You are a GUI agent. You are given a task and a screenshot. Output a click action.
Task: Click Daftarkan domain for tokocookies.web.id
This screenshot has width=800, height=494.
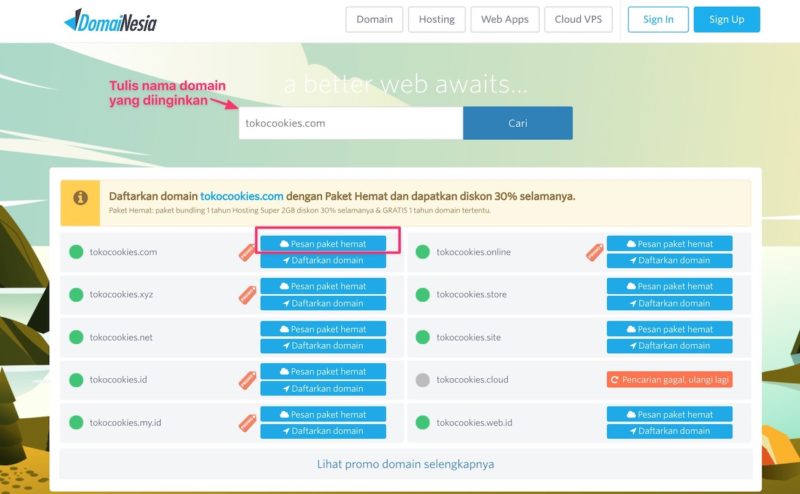click(x=669, y=431)
